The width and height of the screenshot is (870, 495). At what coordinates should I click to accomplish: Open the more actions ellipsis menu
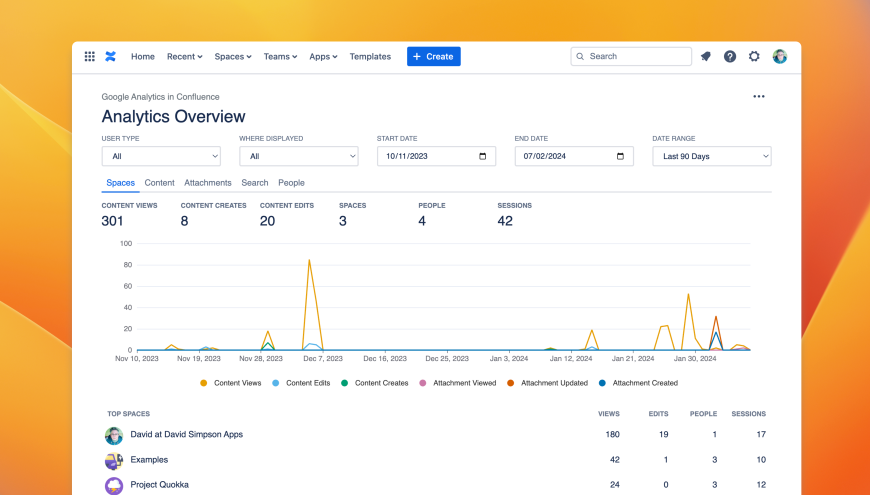pyautogui.click(x=759, y=97)
